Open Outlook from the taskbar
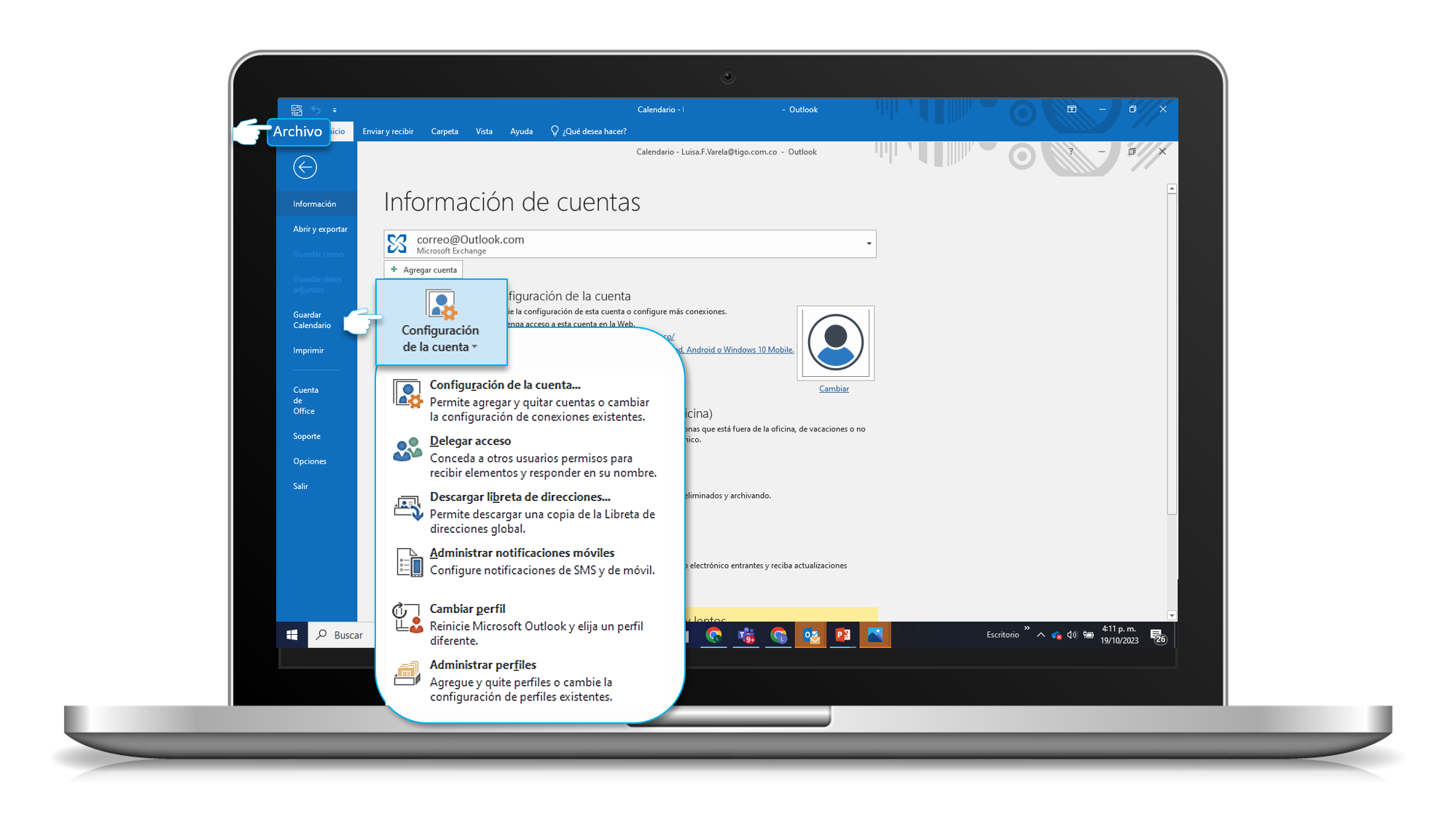Viewport: 1456px width, 820px height. tap(810, 636)
